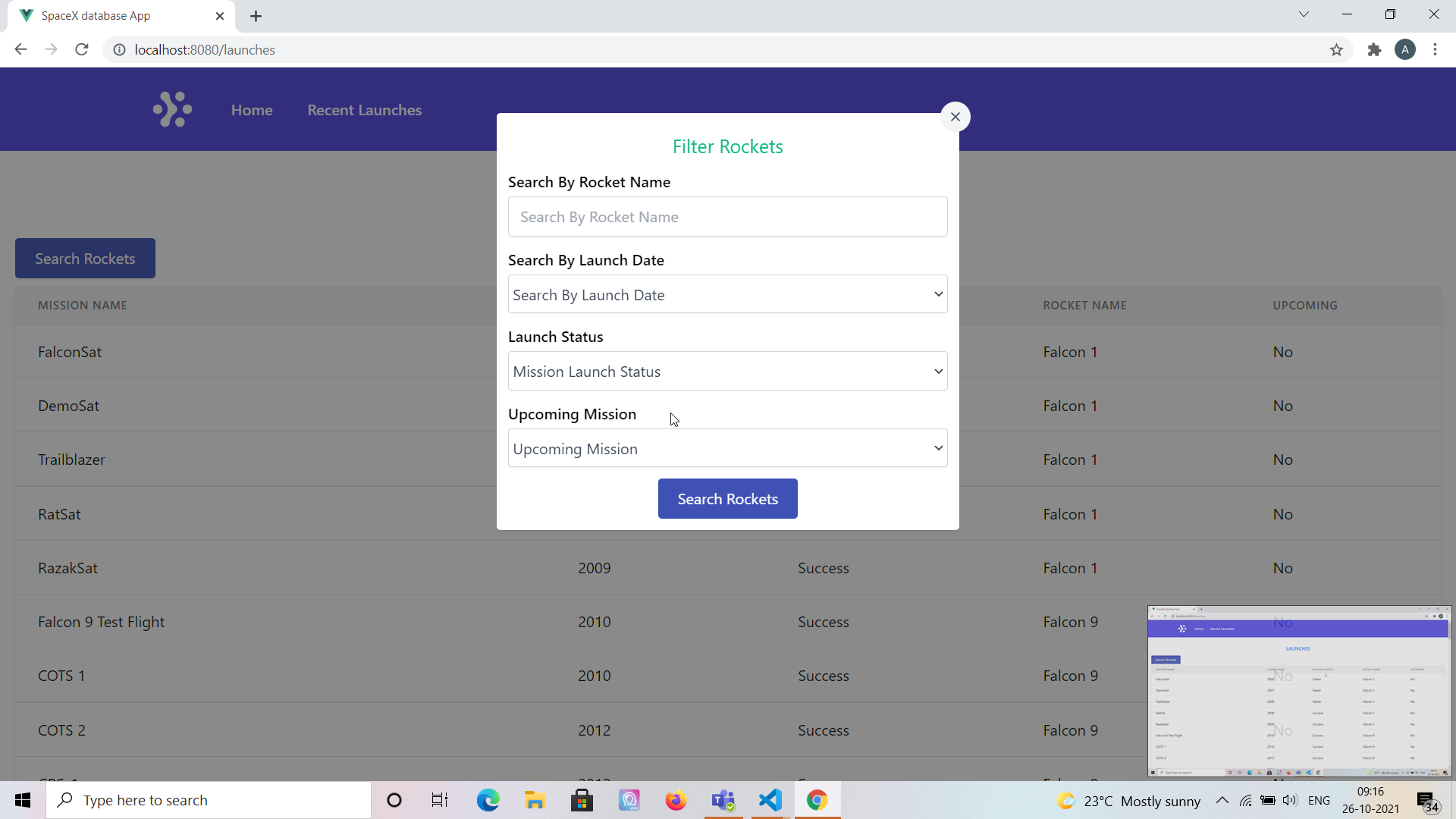Open the Recent Launches nav link
The image size is (1456, 819).
click(364, 110)
